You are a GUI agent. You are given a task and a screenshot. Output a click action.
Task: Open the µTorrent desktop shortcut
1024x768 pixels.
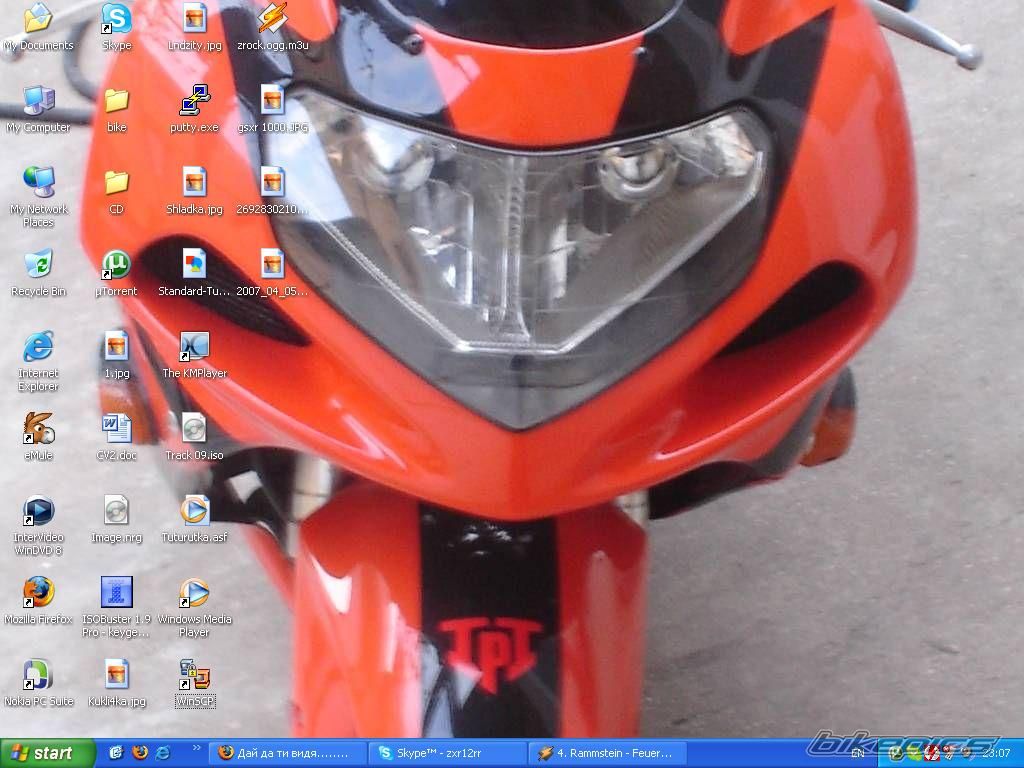click(116, 266)
